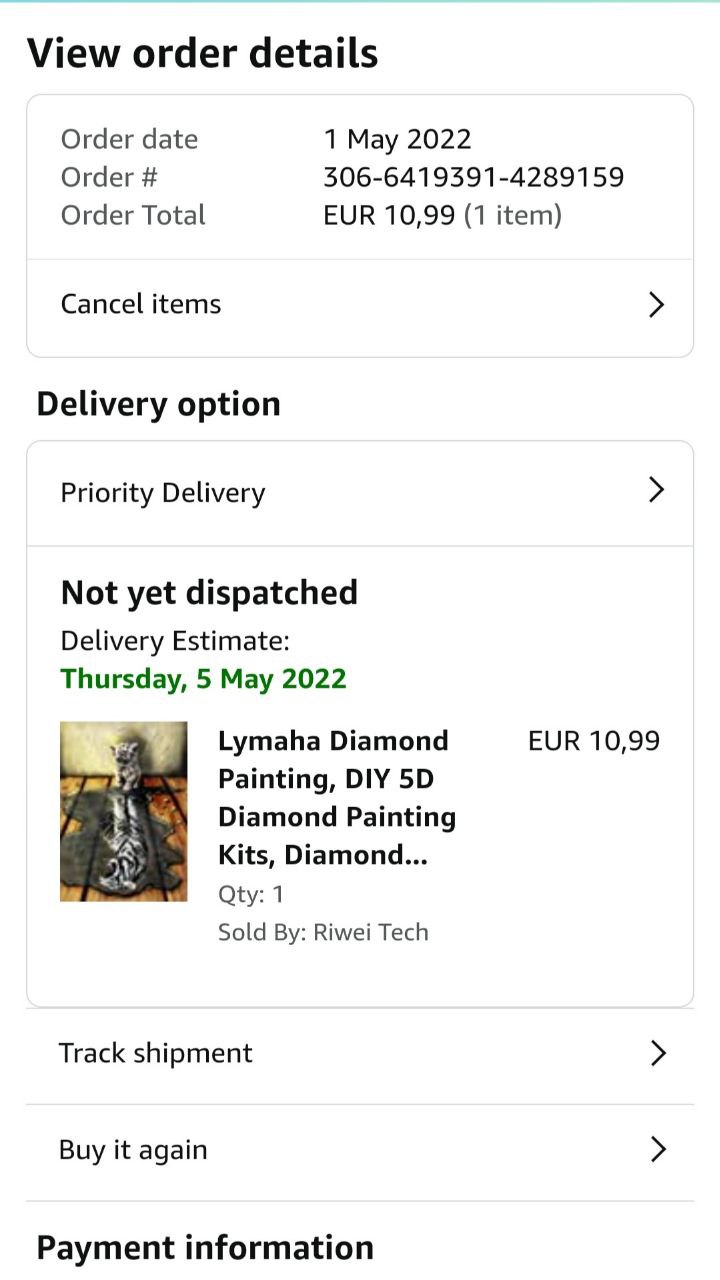Tap the arrow next to Priority Delivery

[656, 490]
